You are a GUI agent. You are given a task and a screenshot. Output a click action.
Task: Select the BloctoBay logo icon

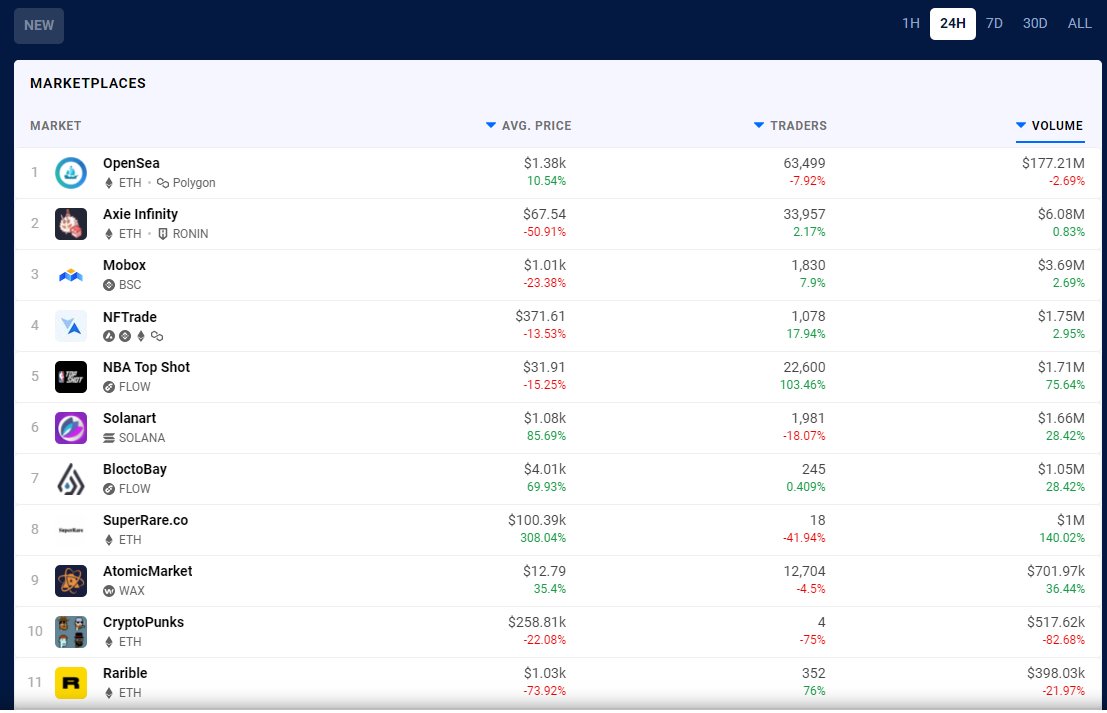click(x=71, y=478)
